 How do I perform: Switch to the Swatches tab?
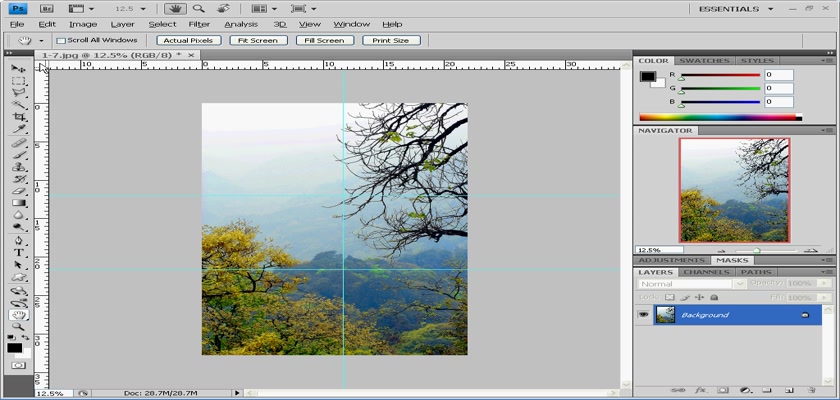[x=706, y=61]
